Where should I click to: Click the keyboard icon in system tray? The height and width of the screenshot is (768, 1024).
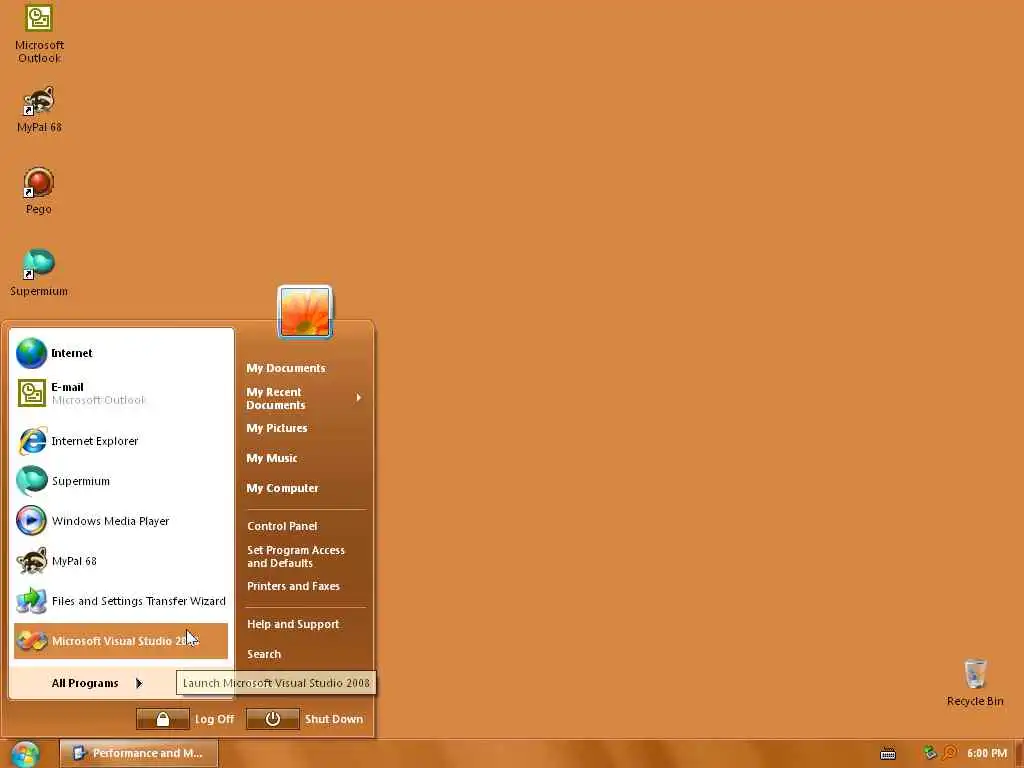pos(888,754)
